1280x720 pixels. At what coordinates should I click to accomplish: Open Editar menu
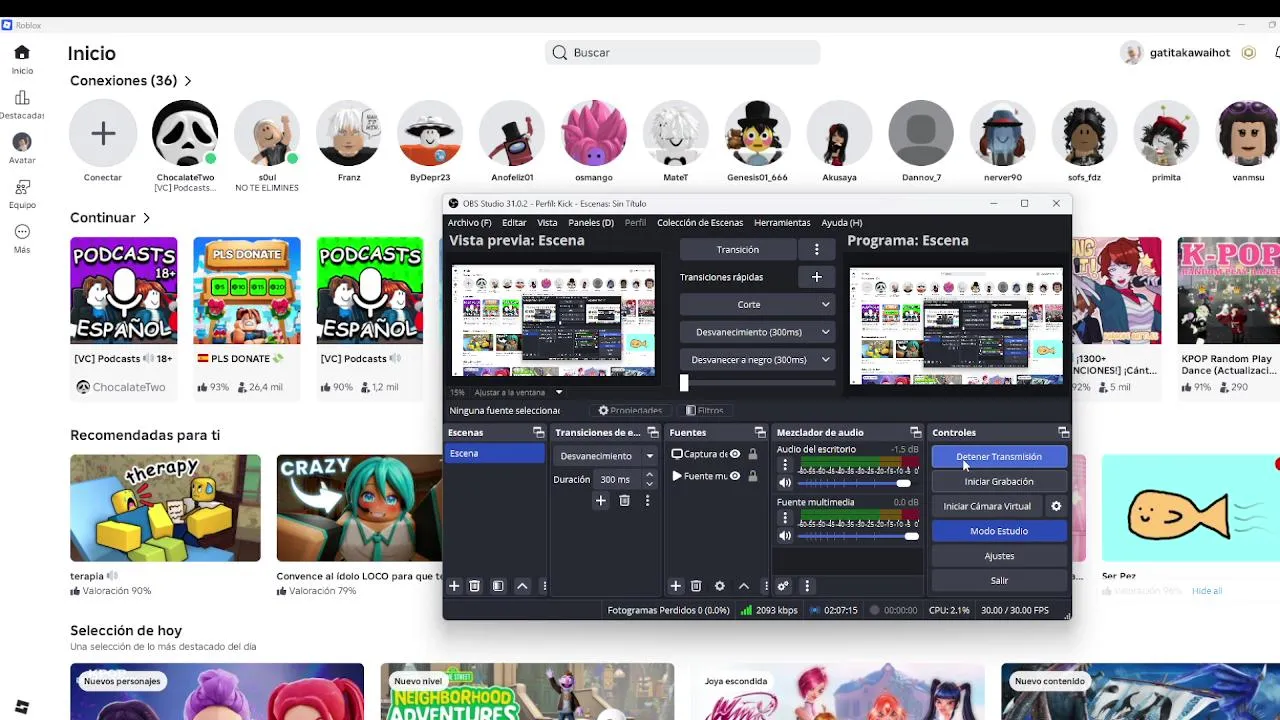pos(514,222)
